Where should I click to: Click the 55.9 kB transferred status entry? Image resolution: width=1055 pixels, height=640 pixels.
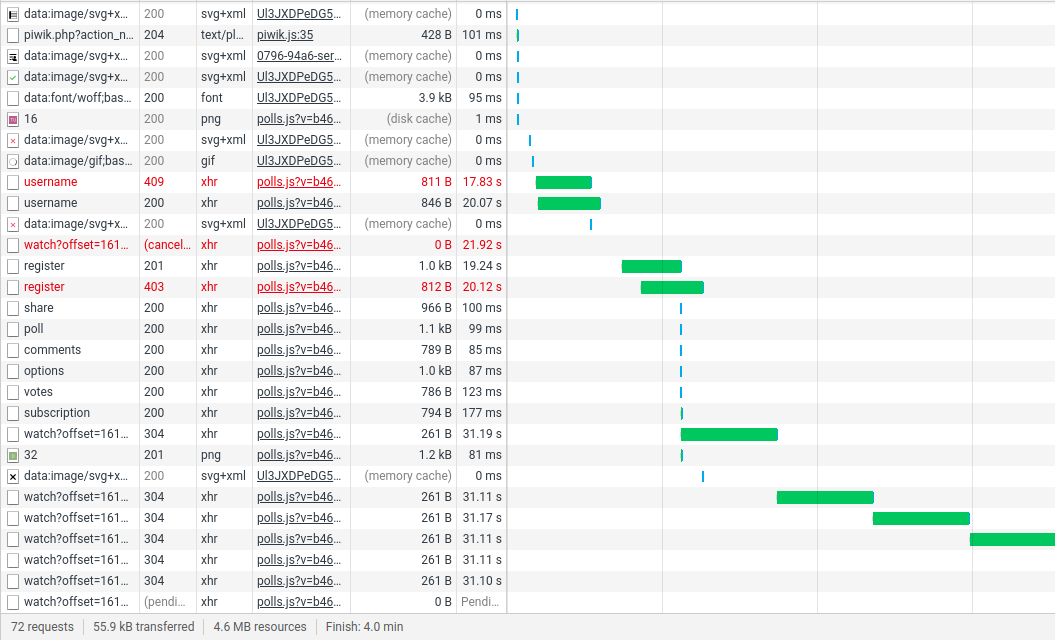tap(144, 627)
